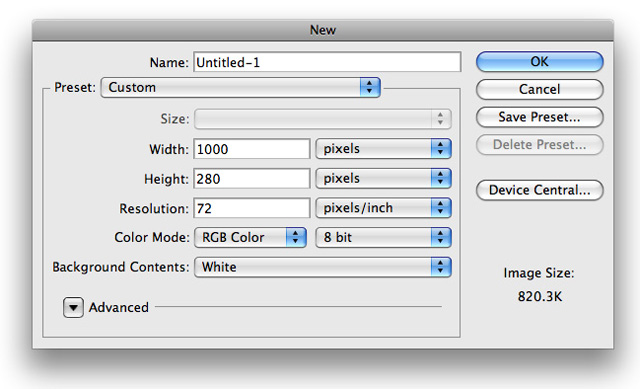640x389 pixels.
Task: Open the Color Mode dropdown RGB Color
Action: (250, 238)
